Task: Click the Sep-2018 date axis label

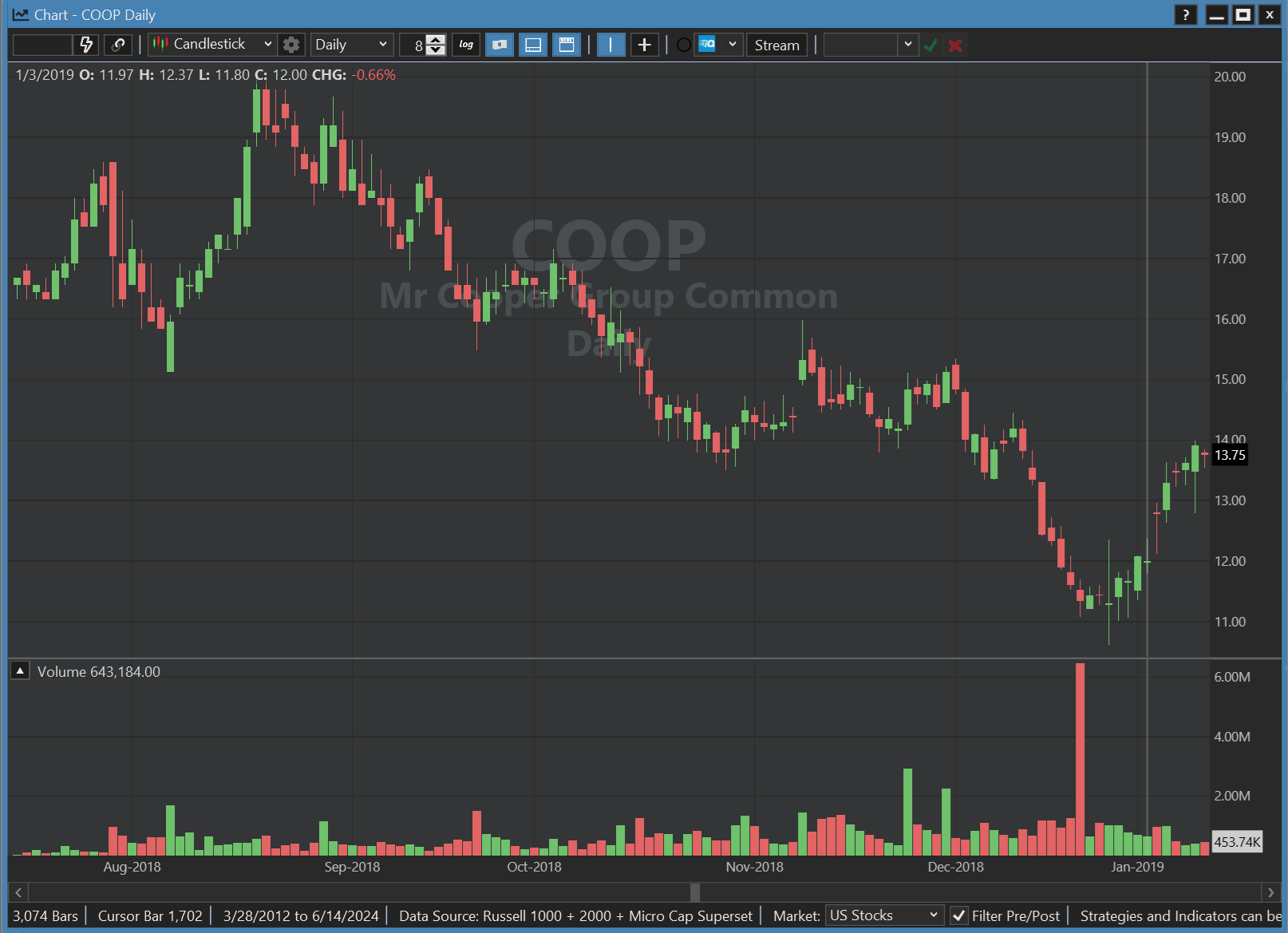Action: 352,867
